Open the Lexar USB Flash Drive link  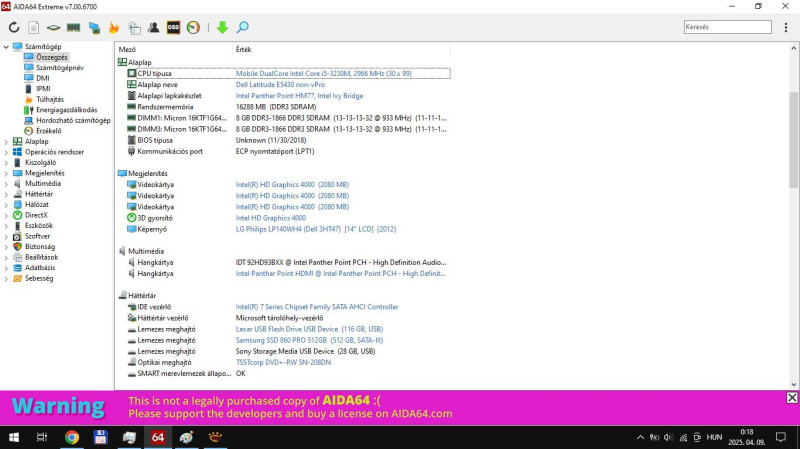(x=309, y=329)
